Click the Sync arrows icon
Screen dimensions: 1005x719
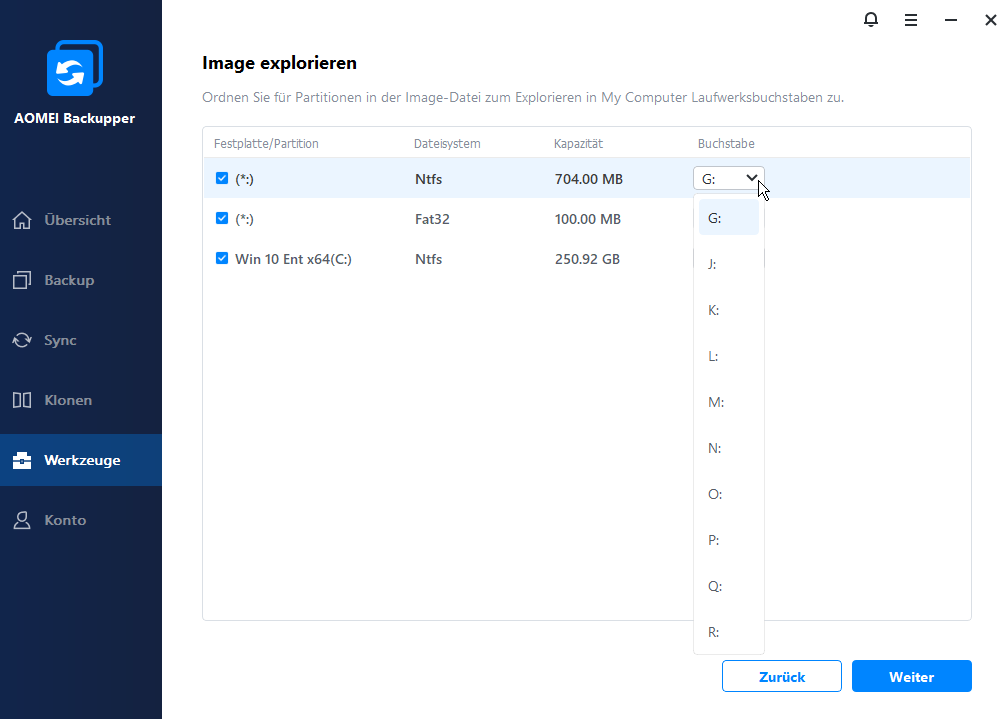[22, 340]
